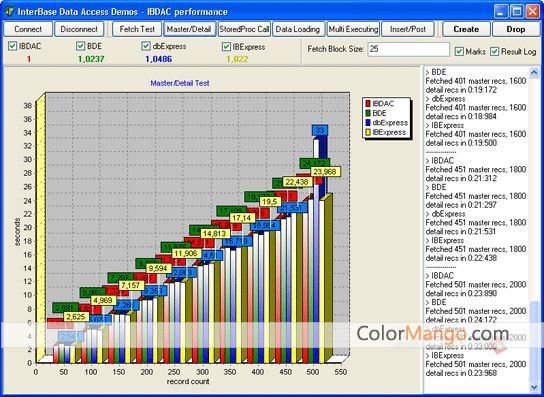Click the Create button
Image resolution: width=544 pixels, height=397 pixels.
coord(466,29)
